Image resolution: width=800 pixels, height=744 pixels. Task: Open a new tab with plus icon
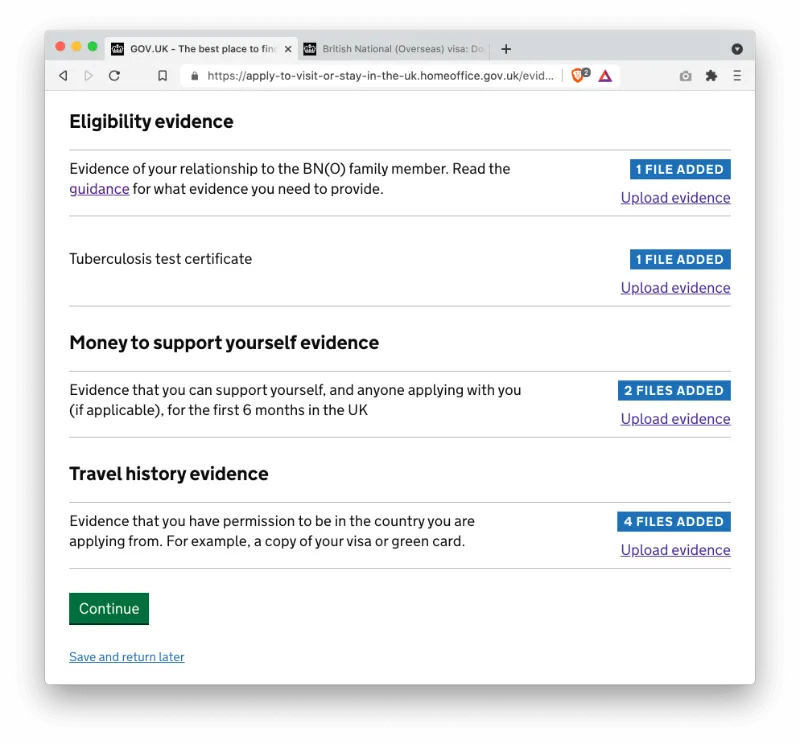pyautogui.click(x=506, y=49)
